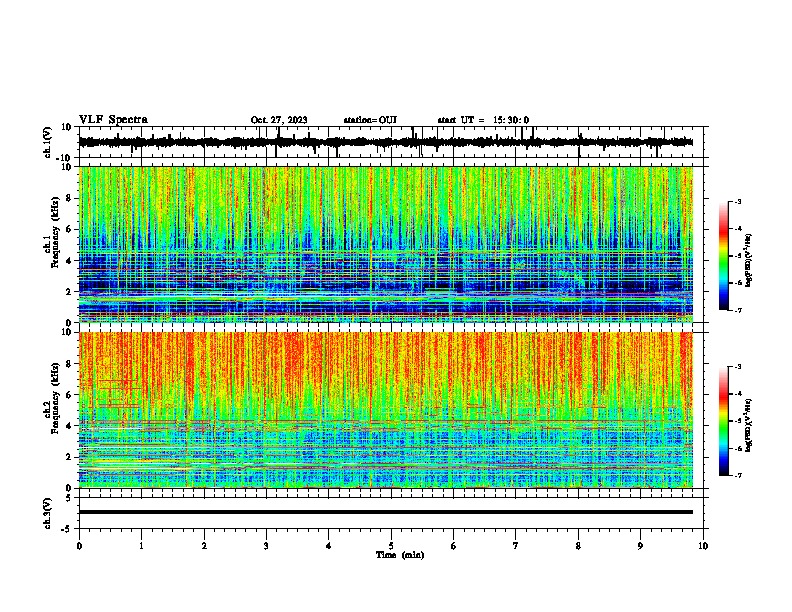Click Time axis tick label "1"
Screen dimensions: 792x612
141,546
